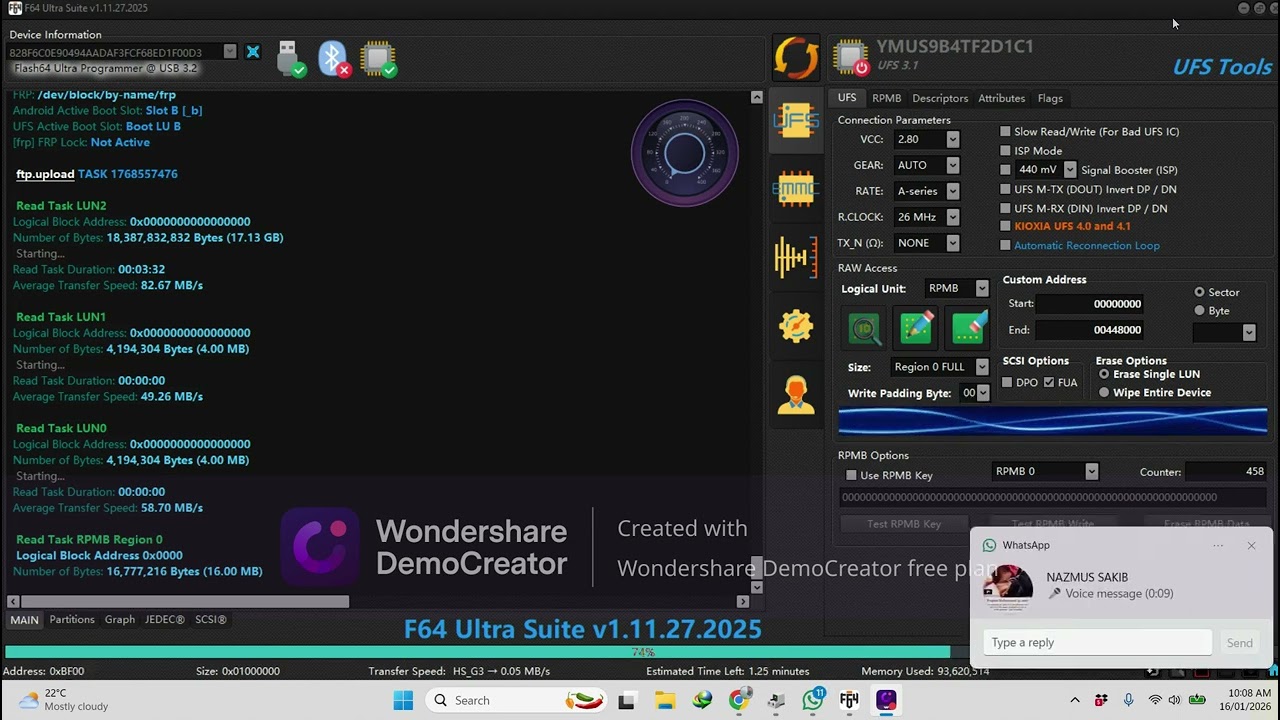Switch to the RPMB tab
Viewport: 1280px width, 720px height.
coord(886,98)
